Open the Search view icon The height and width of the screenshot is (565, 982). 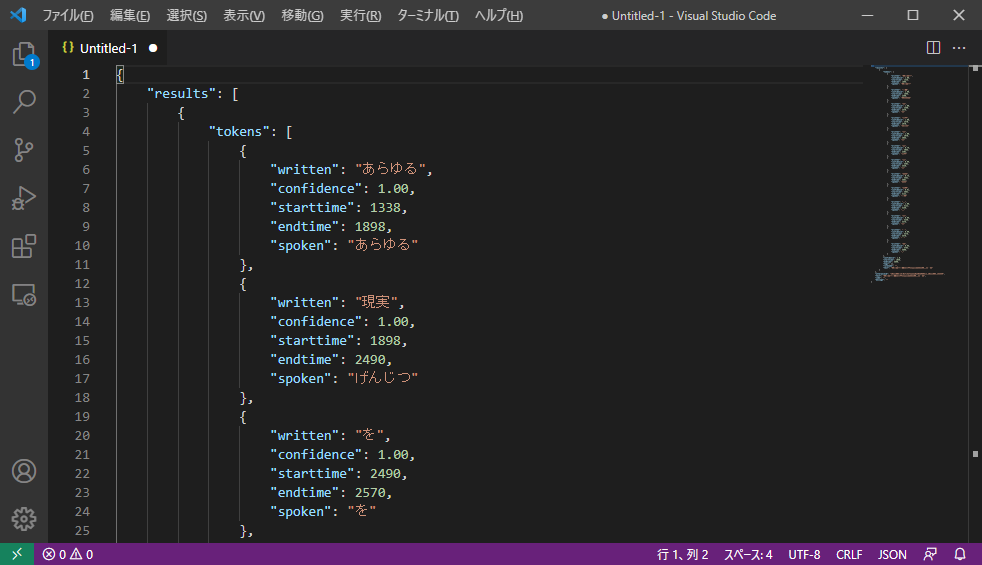pyautogui.click(x=24, y=101)
